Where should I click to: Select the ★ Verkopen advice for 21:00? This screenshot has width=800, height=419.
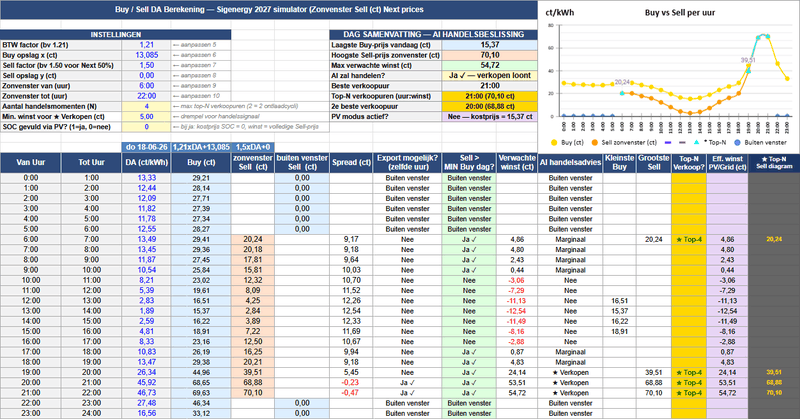point(570,393)
